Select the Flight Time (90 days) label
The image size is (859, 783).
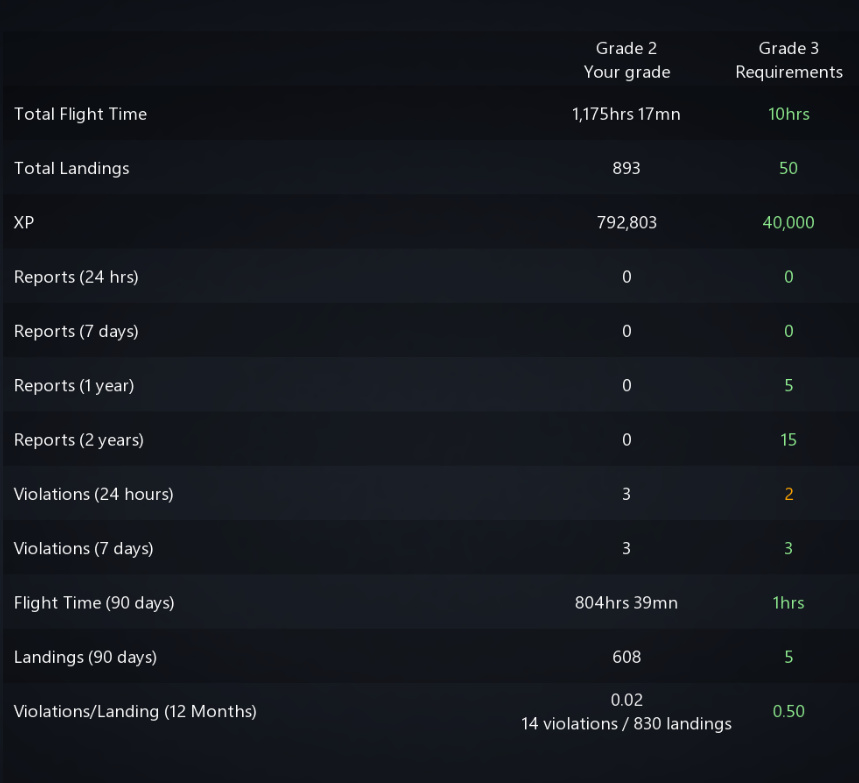[x=94, y=603]
